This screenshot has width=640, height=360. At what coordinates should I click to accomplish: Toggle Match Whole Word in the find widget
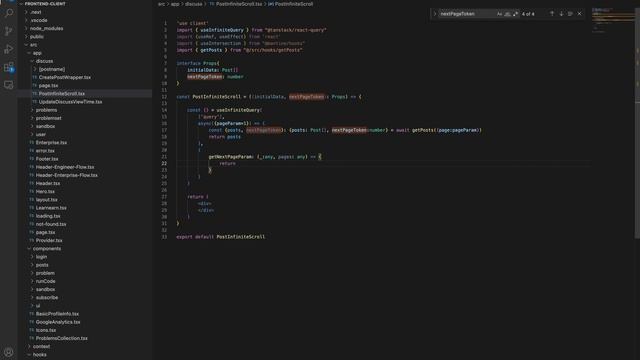tap(507, 14)
